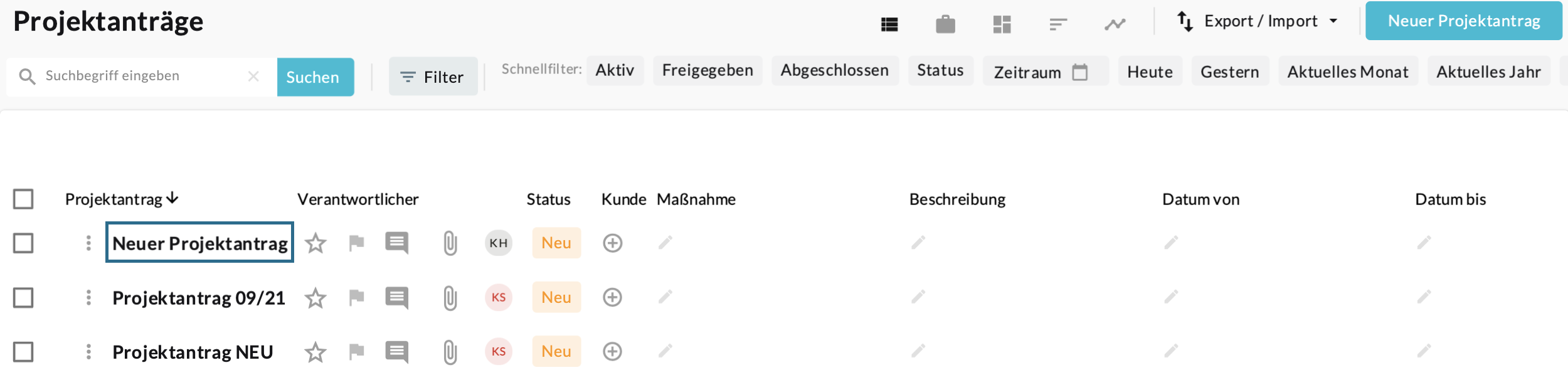Add a customer to Projektantrag 09/21

612,297
